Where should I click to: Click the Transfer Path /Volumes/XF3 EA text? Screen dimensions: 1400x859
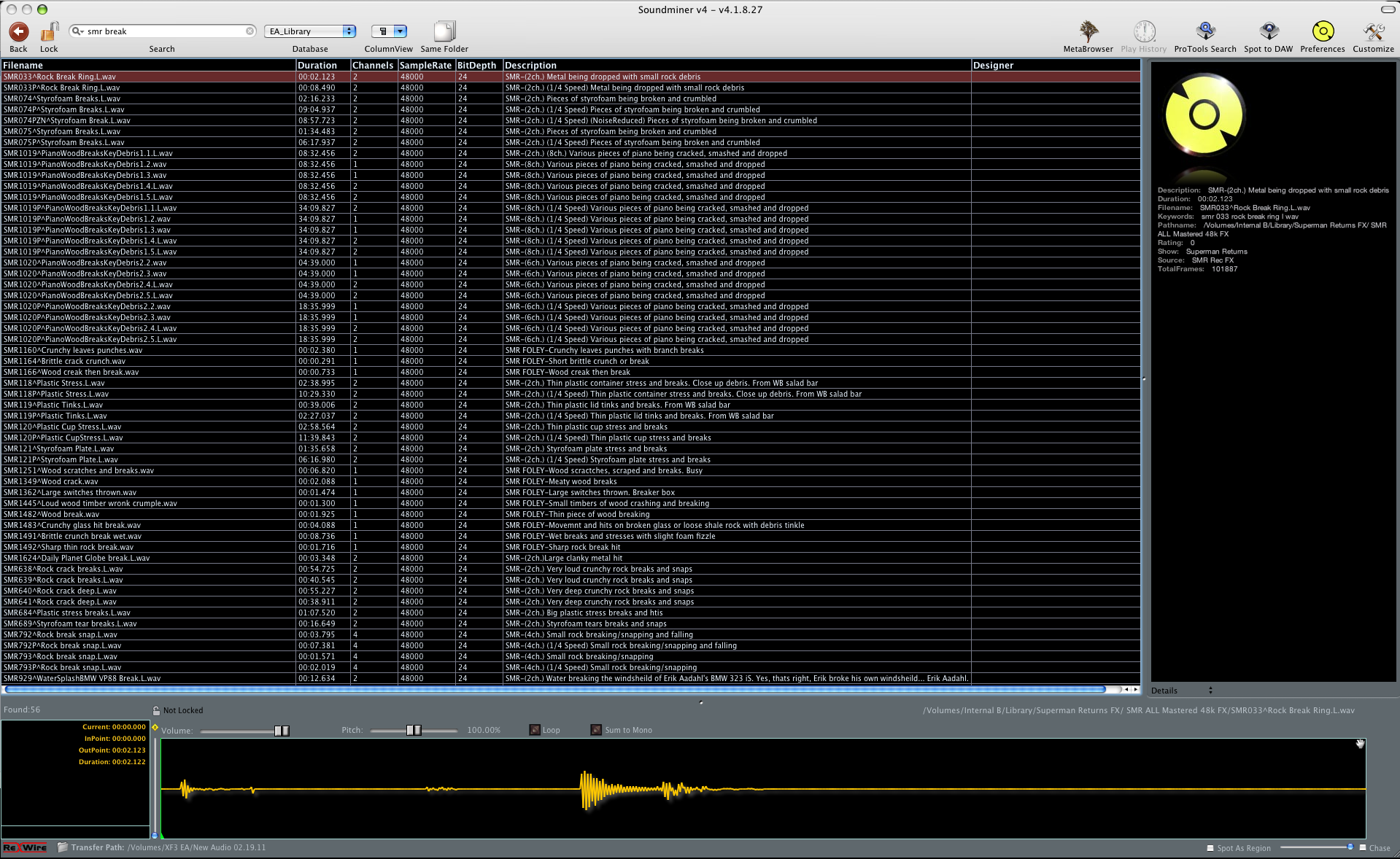tap(169, 847)
